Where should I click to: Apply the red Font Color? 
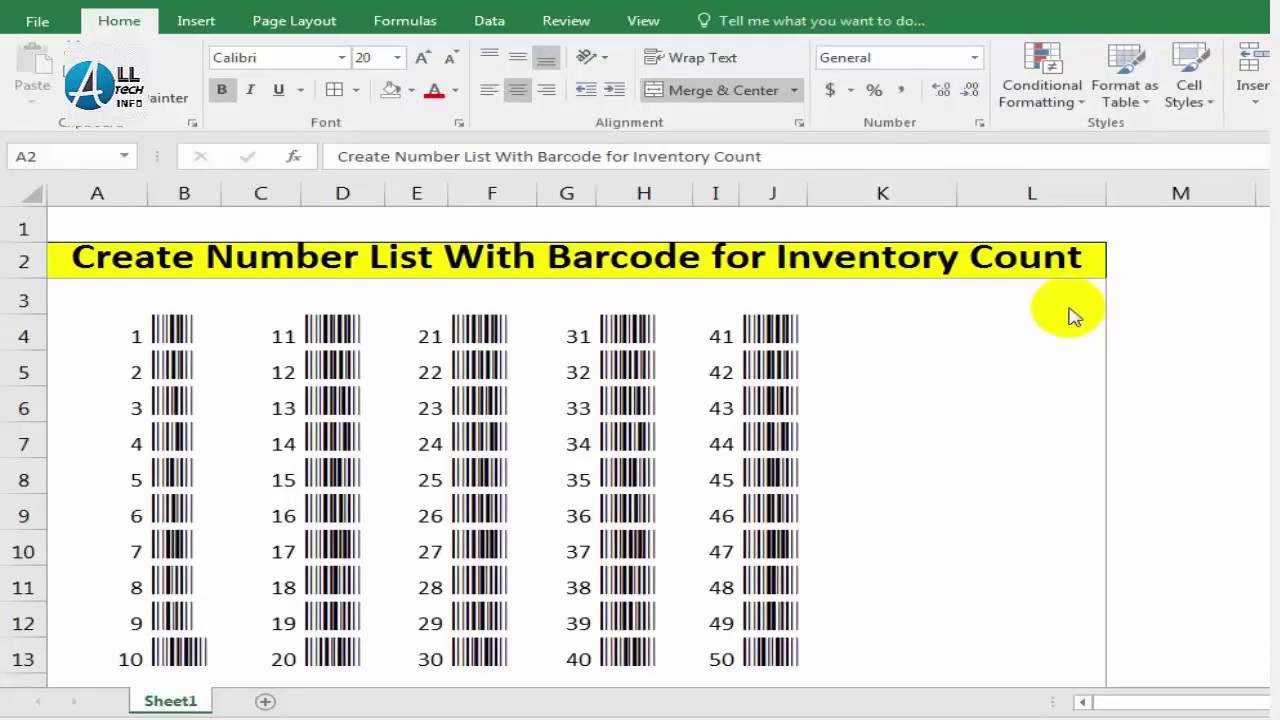(434, 90)
